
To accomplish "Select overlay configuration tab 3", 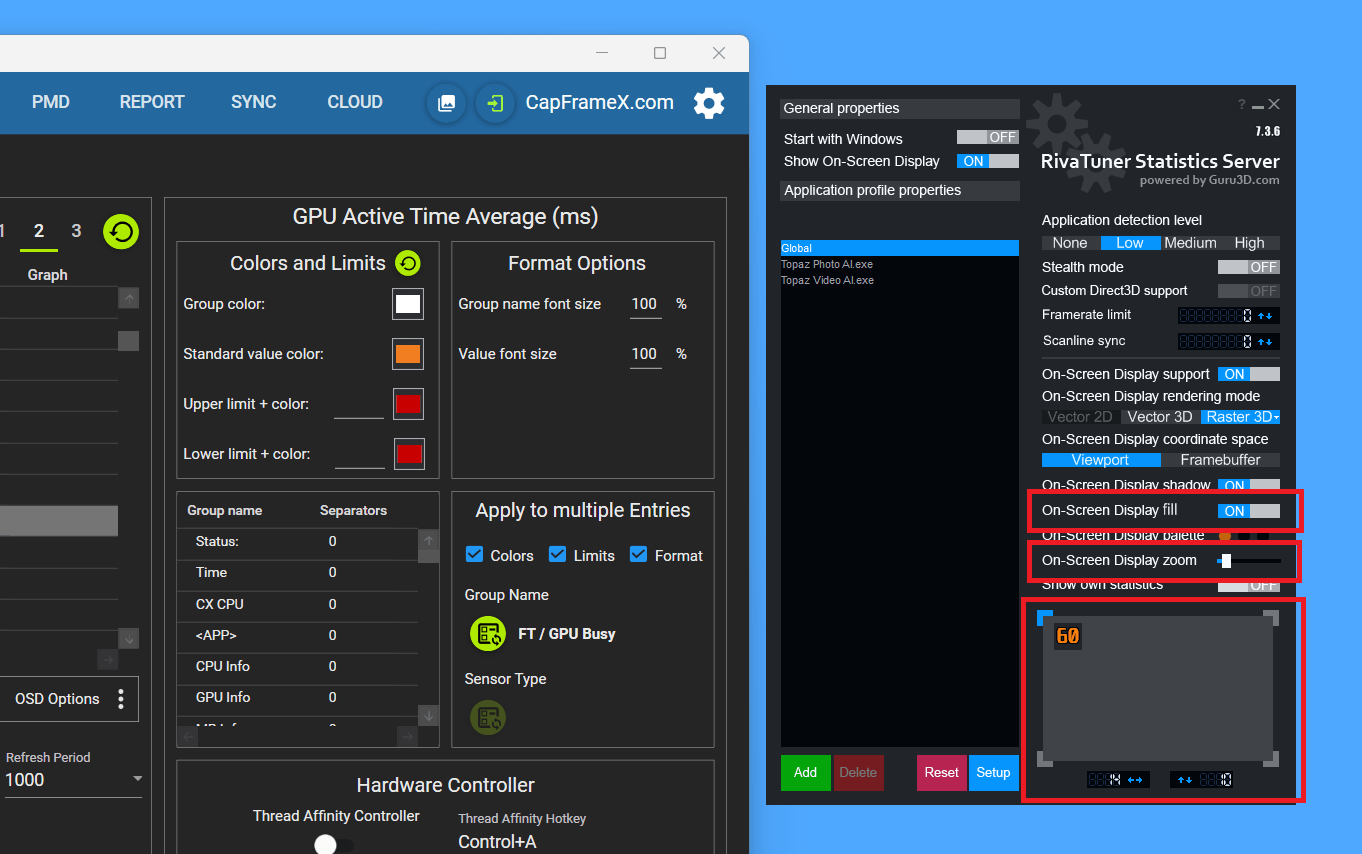I will (x=76, y=231).
